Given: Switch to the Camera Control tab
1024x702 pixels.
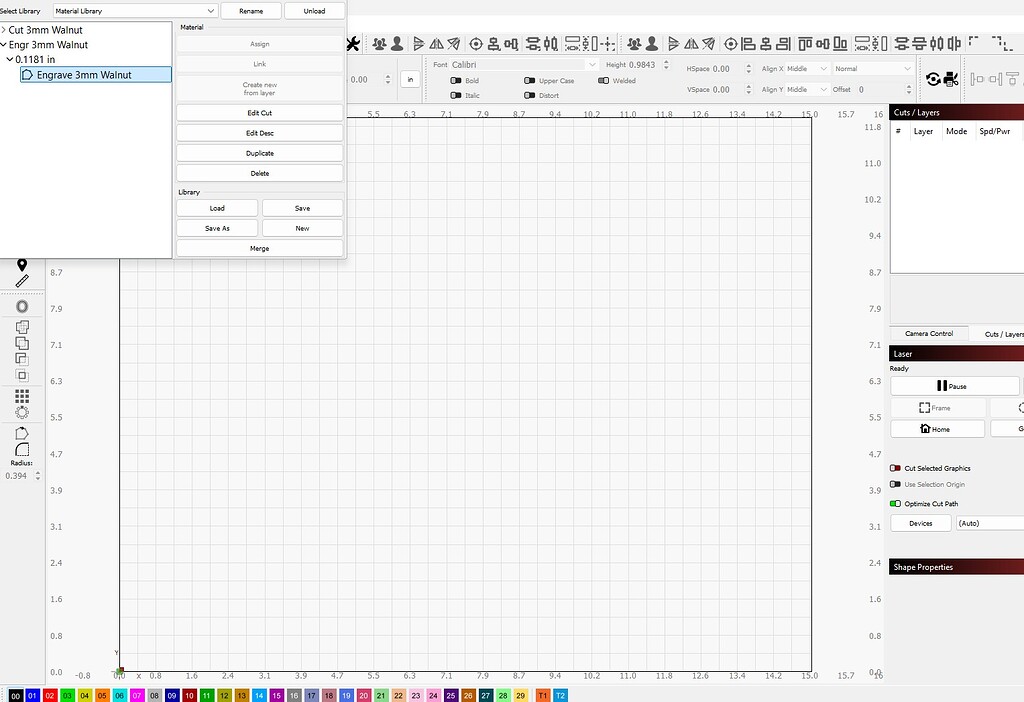Looking at the screenshot, I should coord(929,334).
